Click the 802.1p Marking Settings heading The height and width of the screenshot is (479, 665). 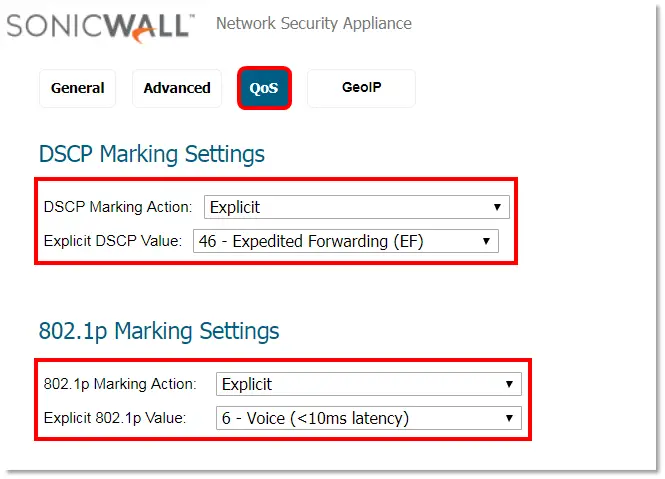[x=159, y=330]
